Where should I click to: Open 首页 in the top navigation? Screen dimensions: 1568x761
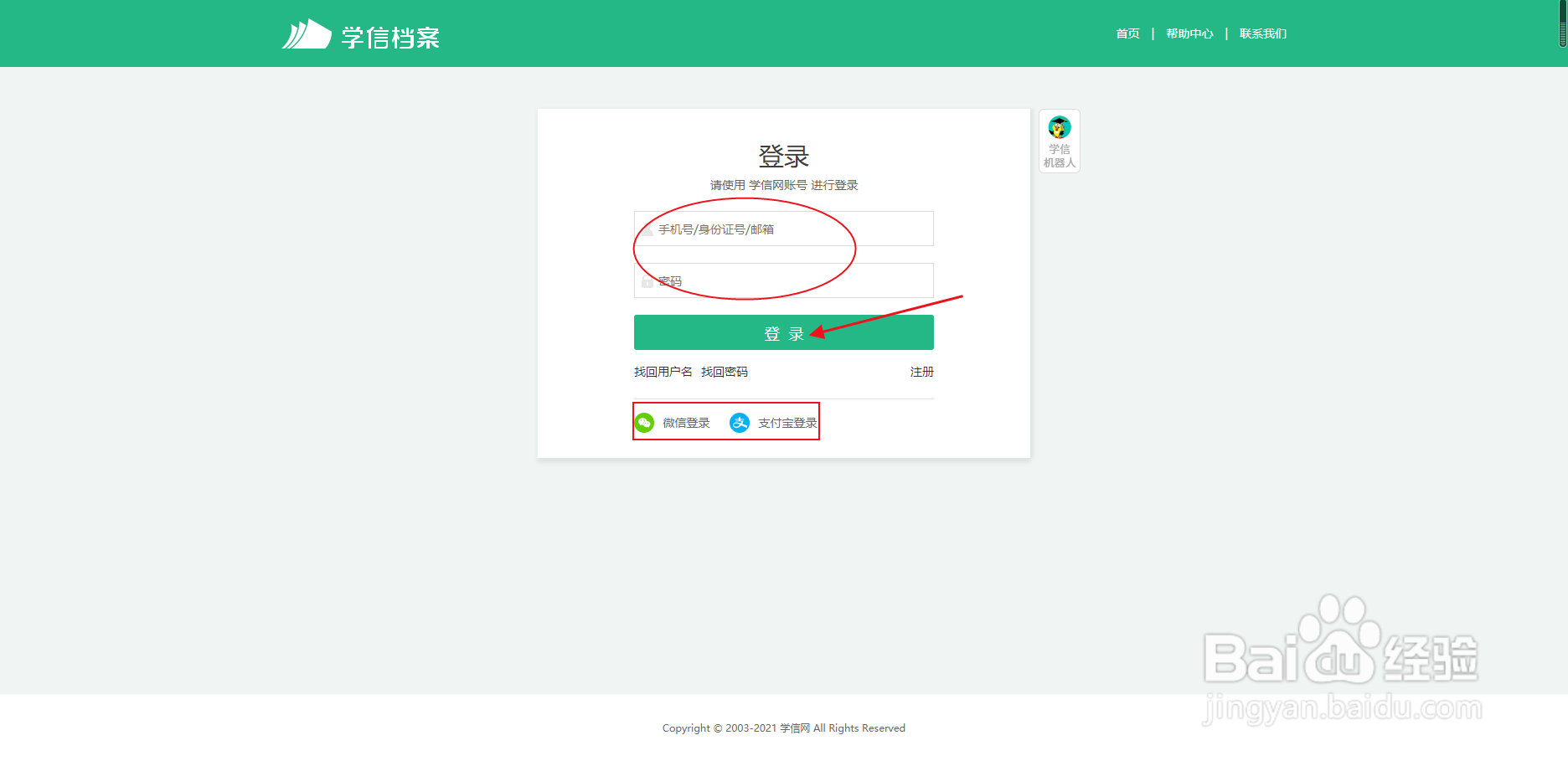tap(1127, 33)
